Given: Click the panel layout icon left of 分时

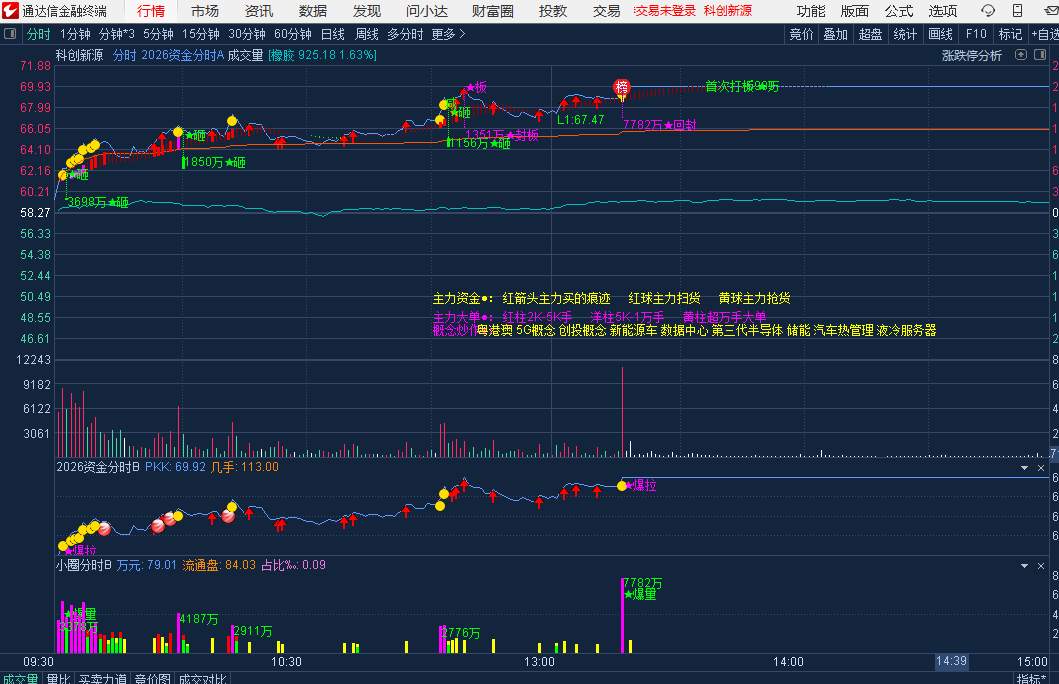Looking at the screenshot, I should tap(11, 34).
